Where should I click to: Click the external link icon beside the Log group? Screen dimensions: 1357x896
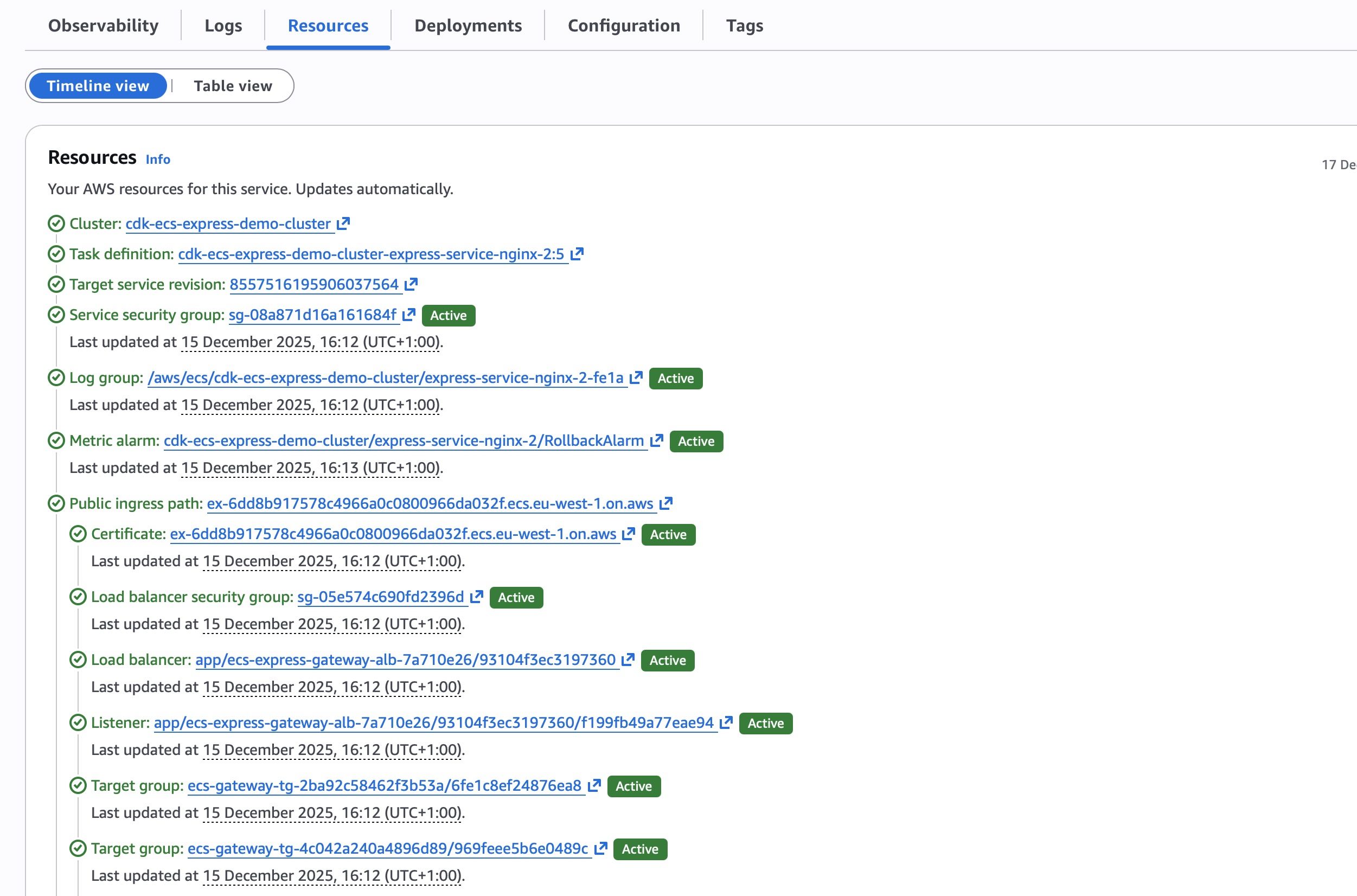coord(636,377)
